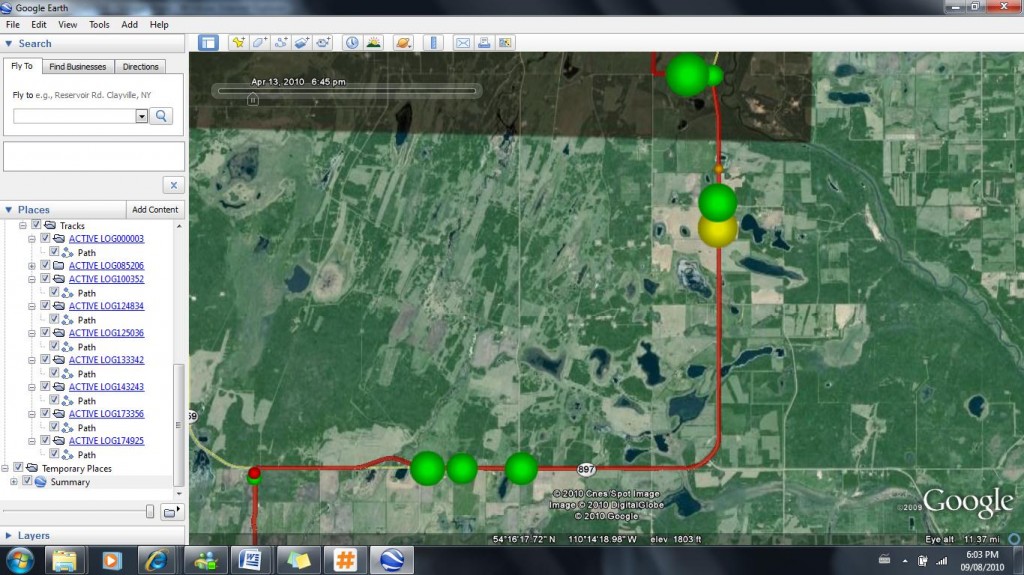Clear search results with X button

(174, 185)
